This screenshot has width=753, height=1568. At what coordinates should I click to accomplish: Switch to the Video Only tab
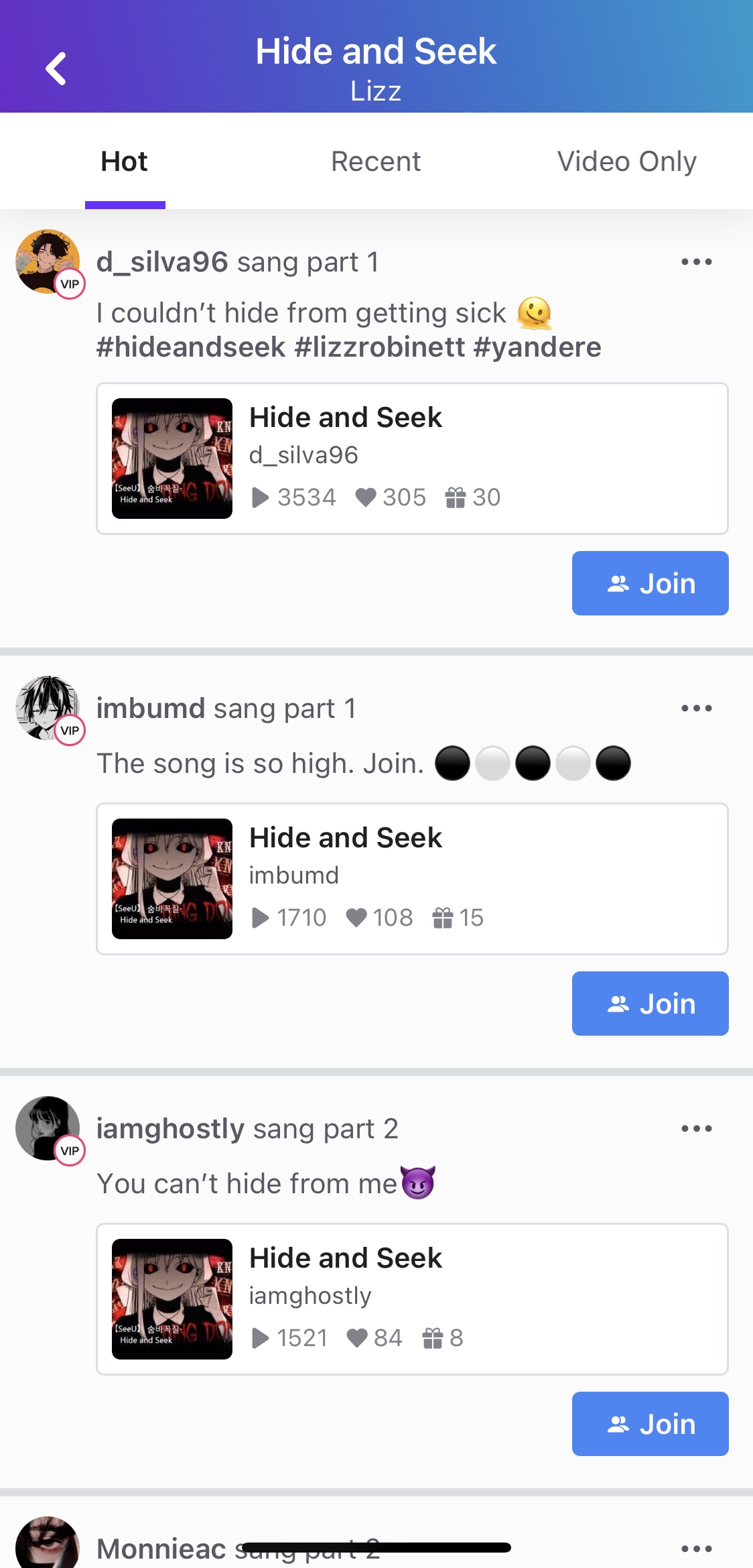pyautogui.click(x=627, y=162)
